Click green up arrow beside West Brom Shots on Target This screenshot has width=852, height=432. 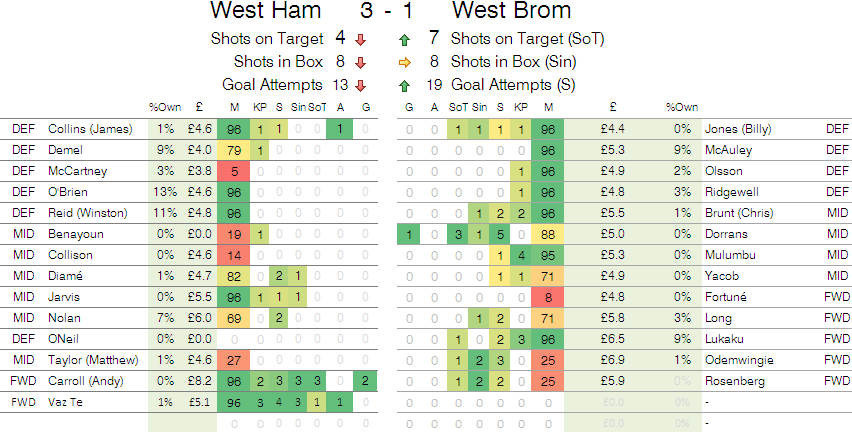404,40
